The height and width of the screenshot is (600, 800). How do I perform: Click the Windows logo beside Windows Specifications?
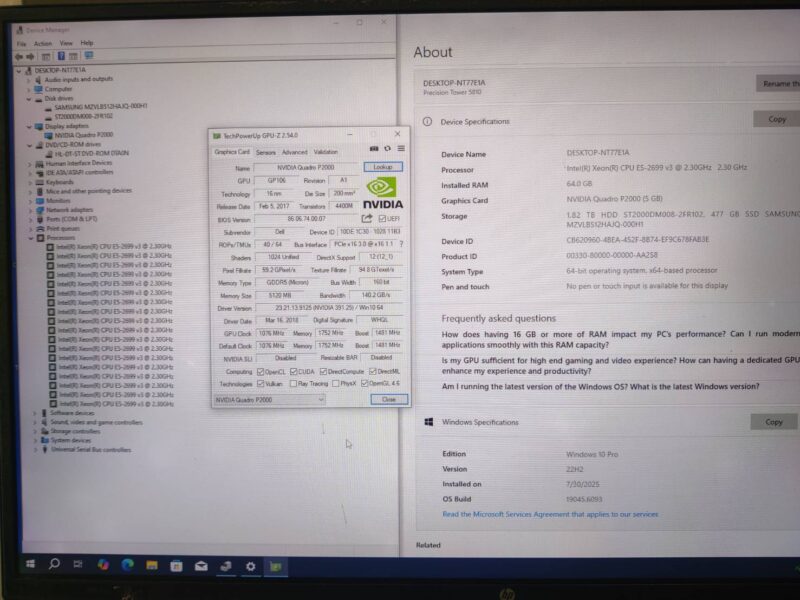tap(429, 422)
